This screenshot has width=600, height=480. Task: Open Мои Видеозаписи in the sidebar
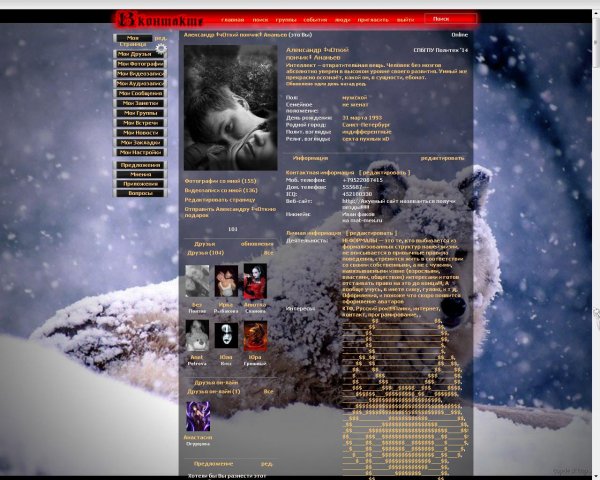coord(140,73)
